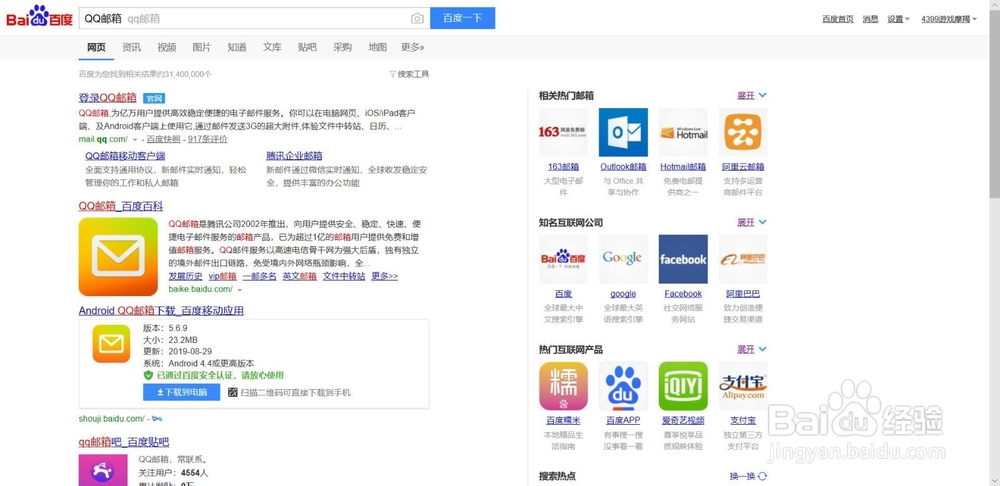The width and height of the screenshot is (1000, 486).
Task: Click the 换一换 text in 搜索热点
Action: pos(742,476)
